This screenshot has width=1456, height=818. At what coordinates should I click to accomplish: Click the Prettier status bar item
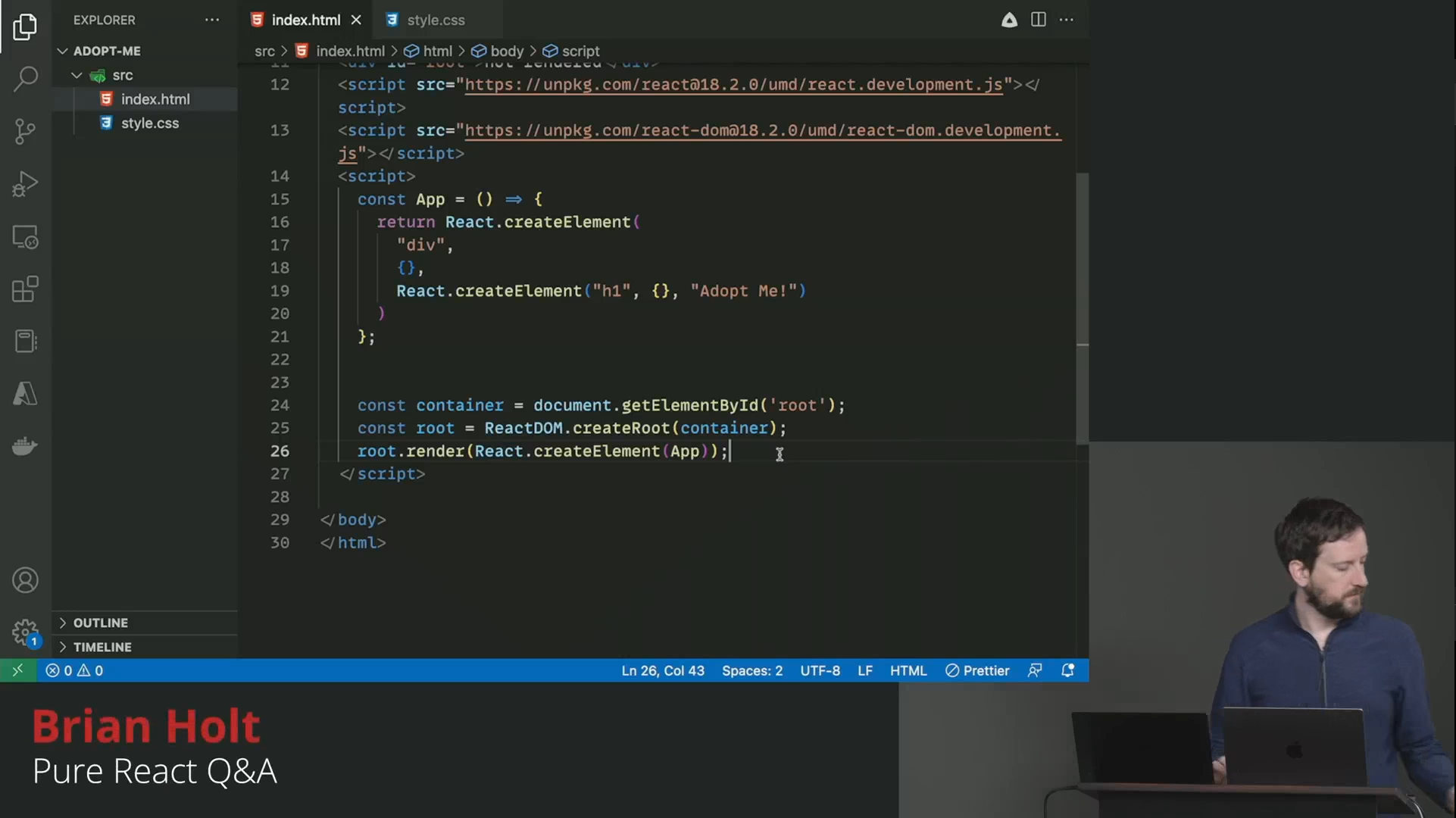[x=977, y=671]
